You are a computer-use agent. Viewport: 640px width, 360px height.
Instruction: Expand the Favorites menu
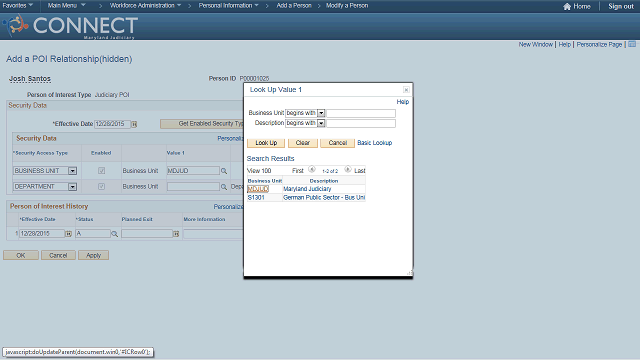[x=18, y=6]
